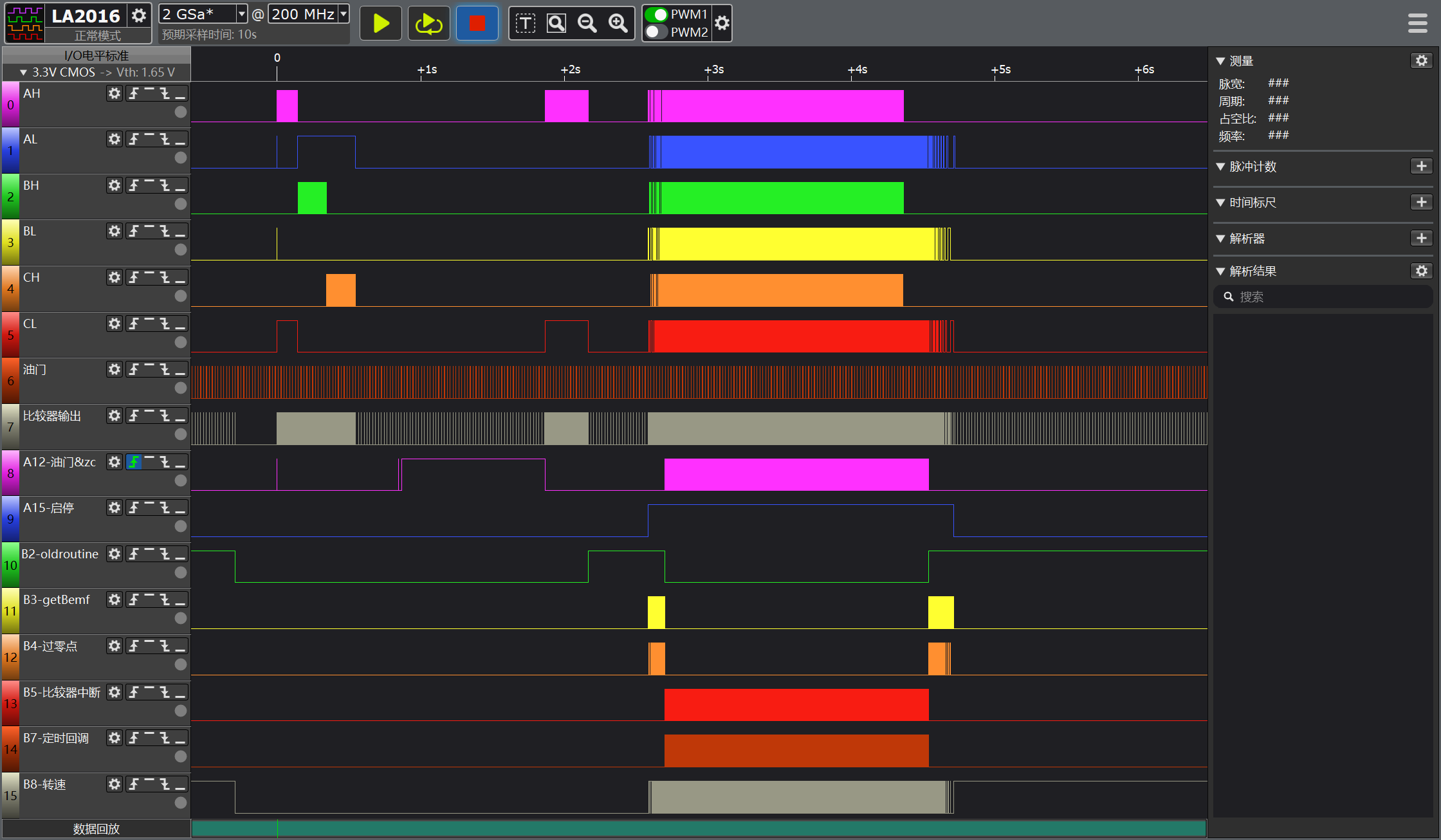Expand the 3.3V CMOS level standard

(23, 72)
